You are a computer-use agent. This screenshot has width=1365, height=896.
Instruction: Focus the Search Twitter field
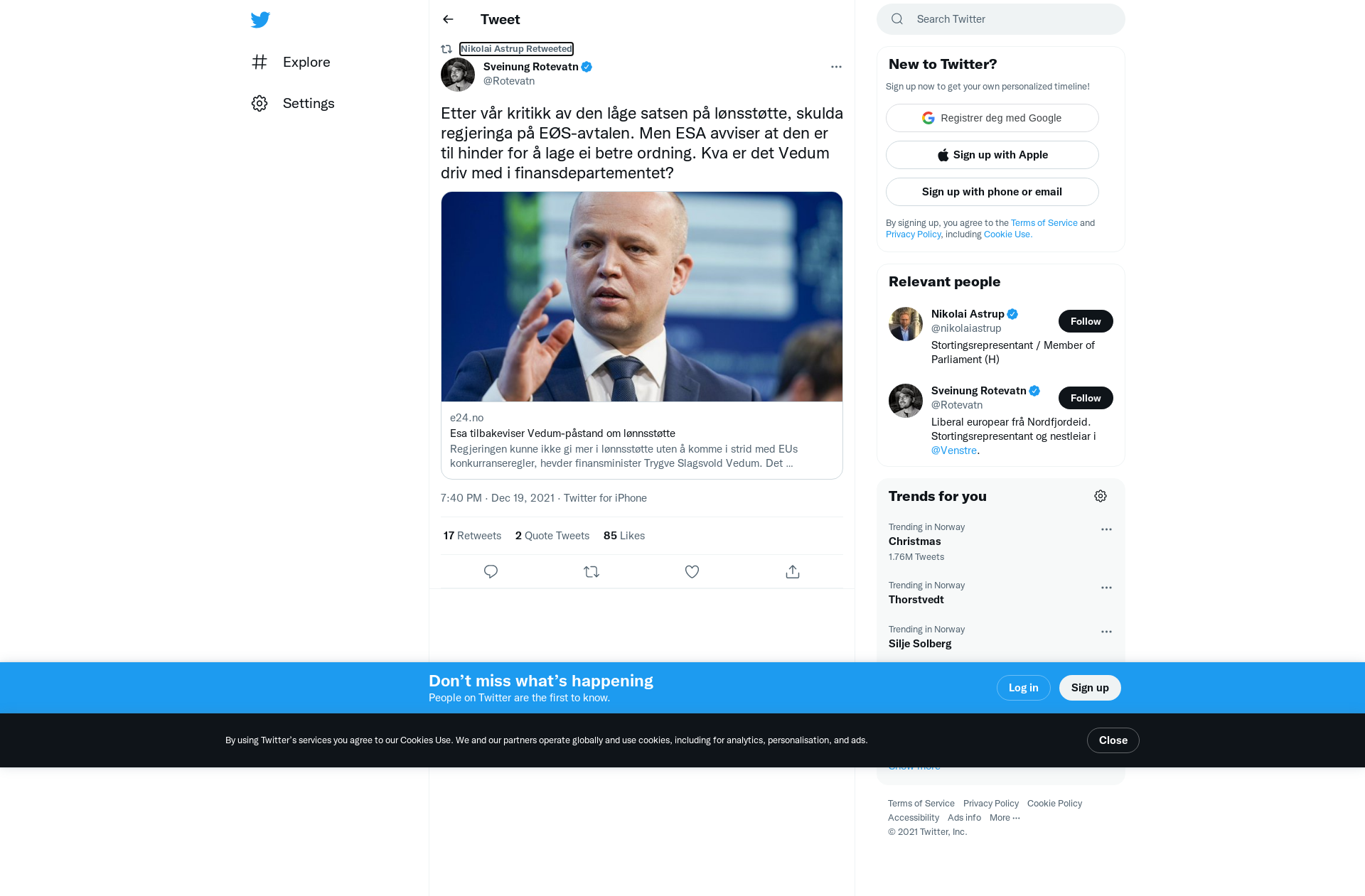pyautogui.click(x=1001, y=19)
